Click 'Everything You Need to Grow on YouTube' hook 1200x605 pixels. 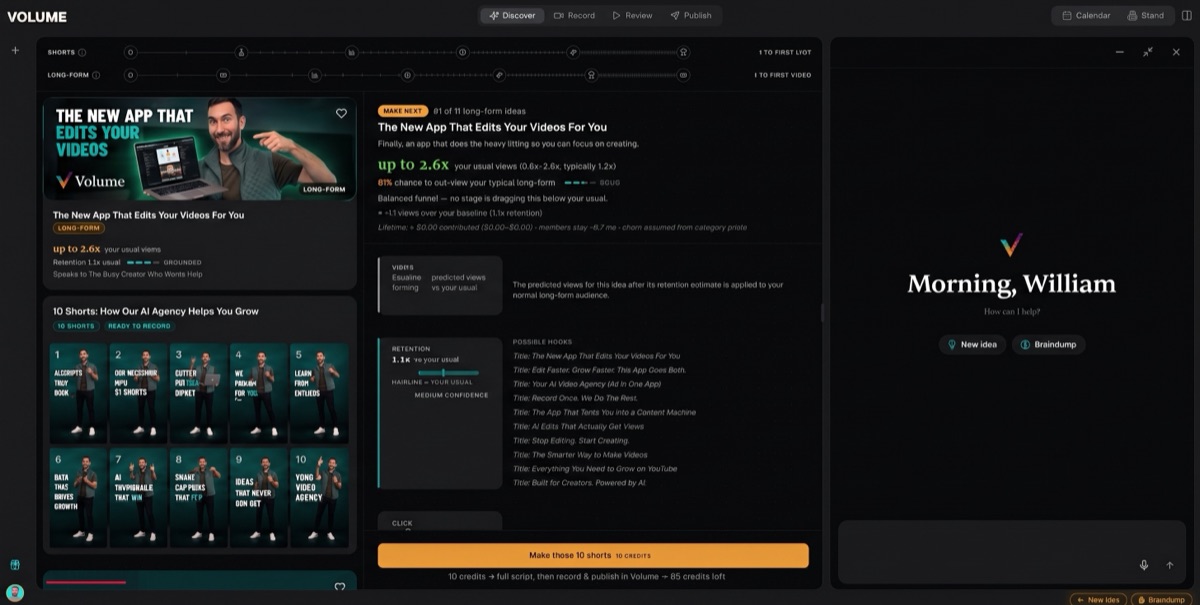pyautogui.click(x=595, y=468)
